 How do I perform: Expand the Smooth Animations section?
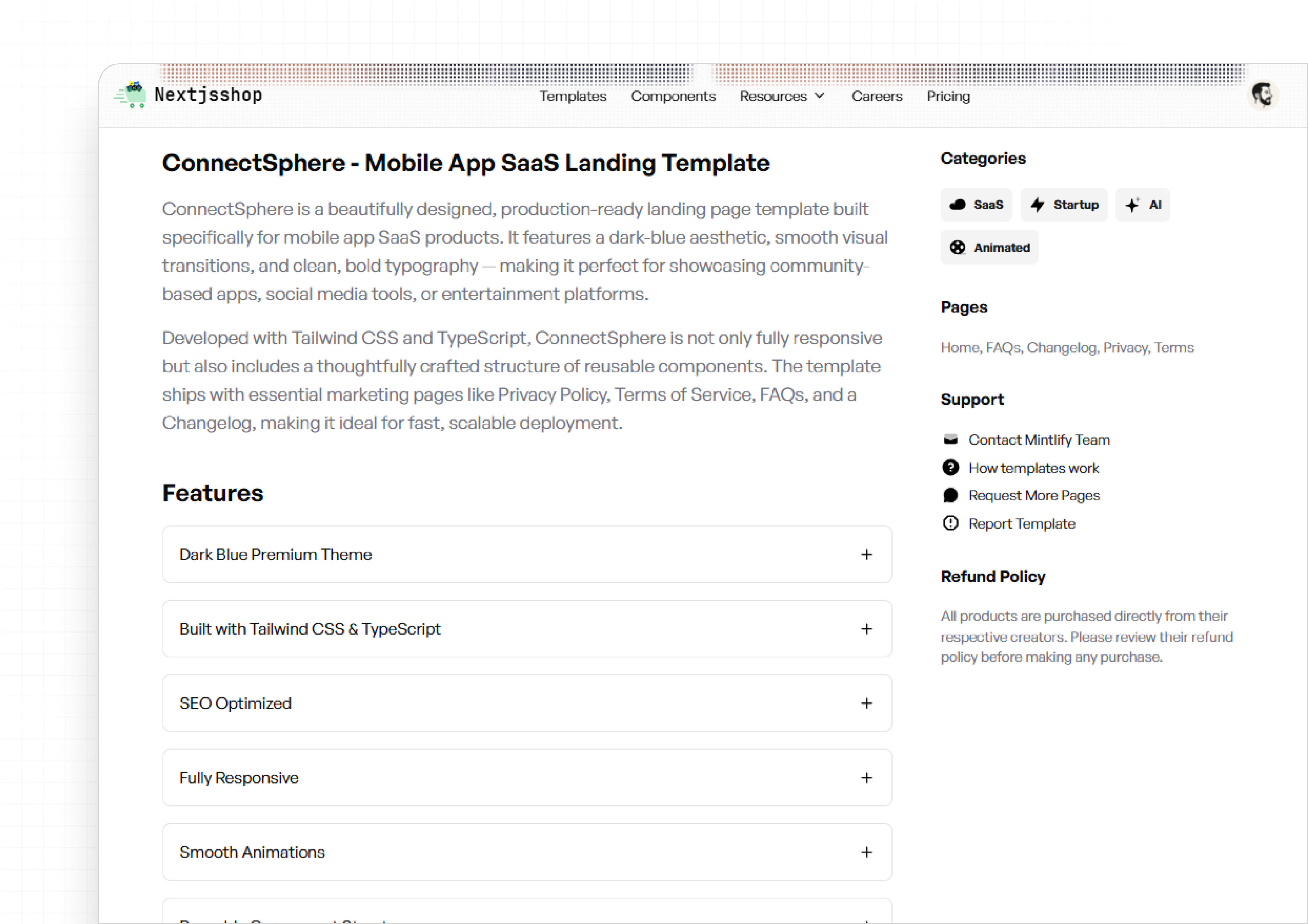(x=866, y=852)
